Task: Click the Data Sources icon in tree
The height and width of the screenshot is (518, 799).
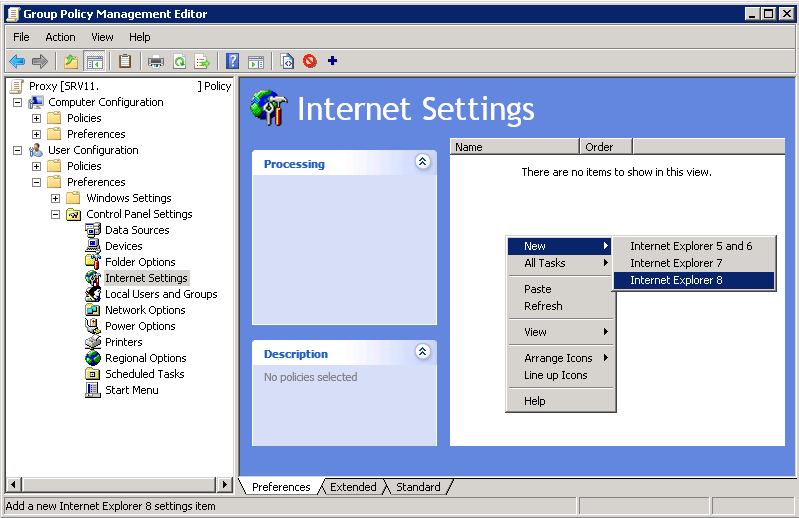Action: pyautogui.click(x=93, y=230)
